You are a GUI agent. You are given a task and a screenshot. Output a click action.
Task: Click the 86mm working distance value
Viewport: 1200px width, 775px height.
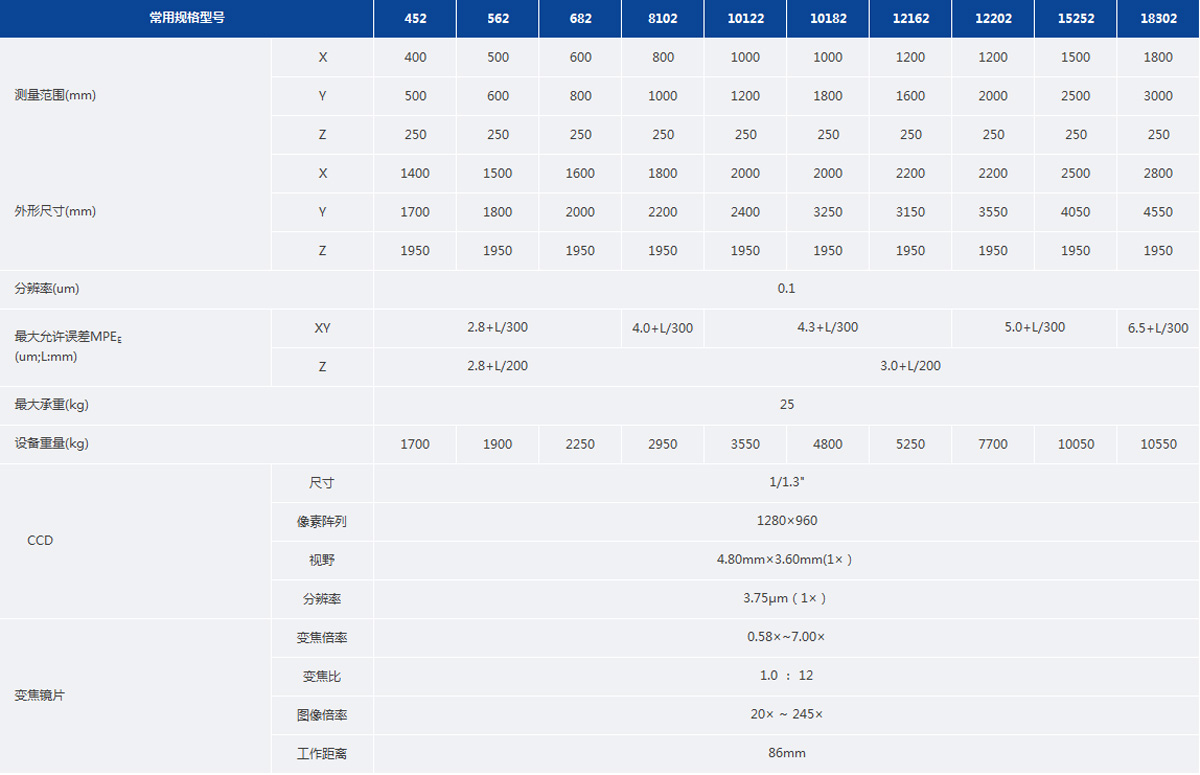pyautogui.click(x=786, y=753)
